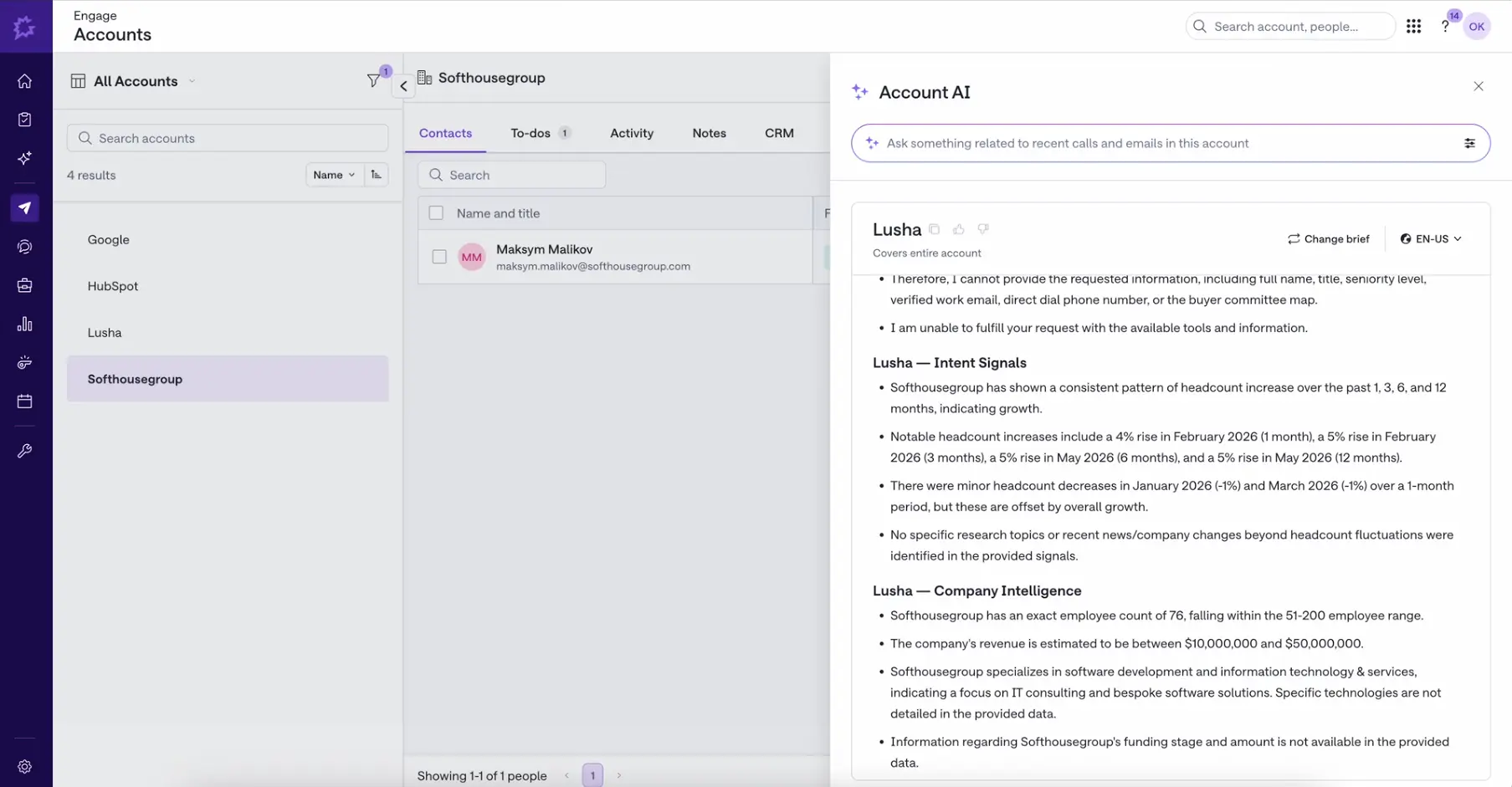1512x787 pixels.
Task: Click the maksym.malikov@softhousegroup.com email
Action: (593, 267)
